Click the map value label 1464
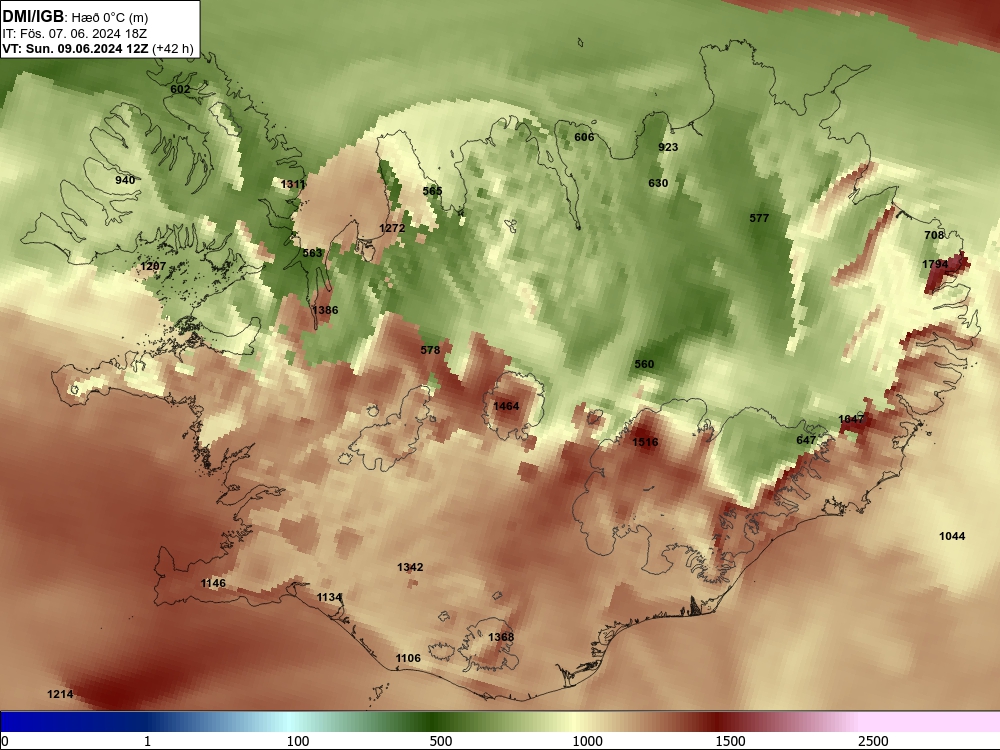This screenshot has width=1000, height=750. click(x=506, y=406)
